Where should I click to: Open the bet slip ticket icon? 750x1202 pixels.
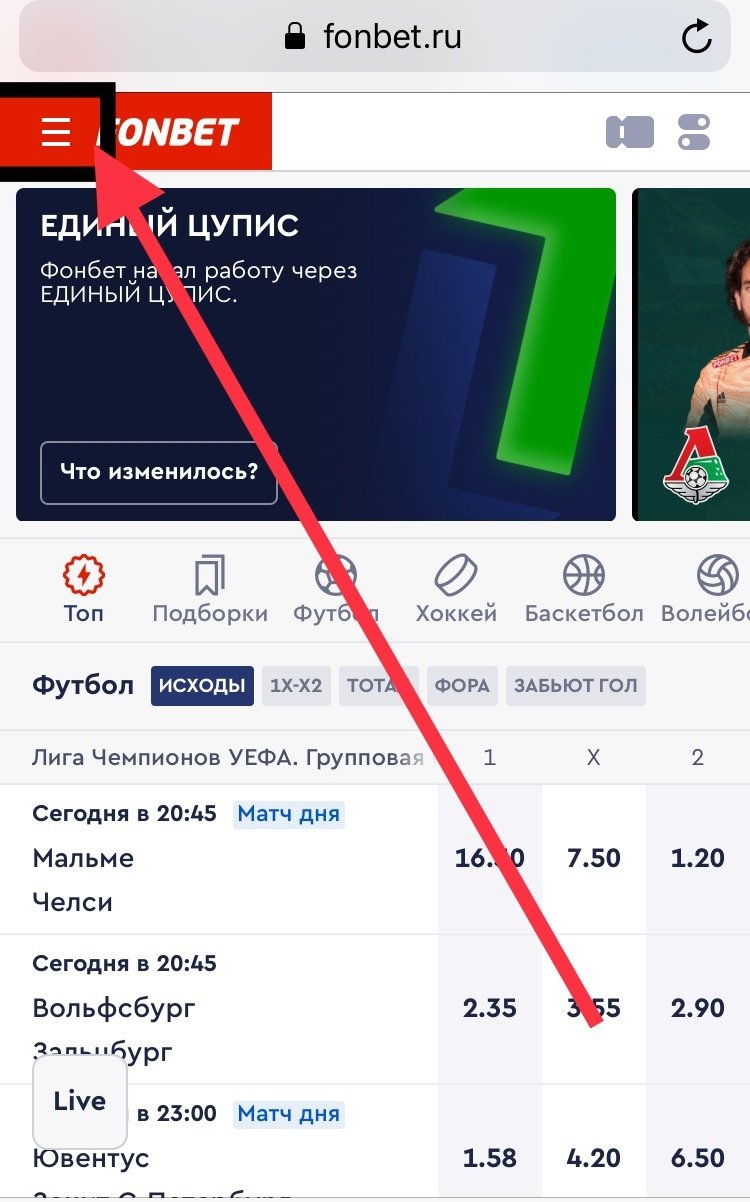point(630,132)
